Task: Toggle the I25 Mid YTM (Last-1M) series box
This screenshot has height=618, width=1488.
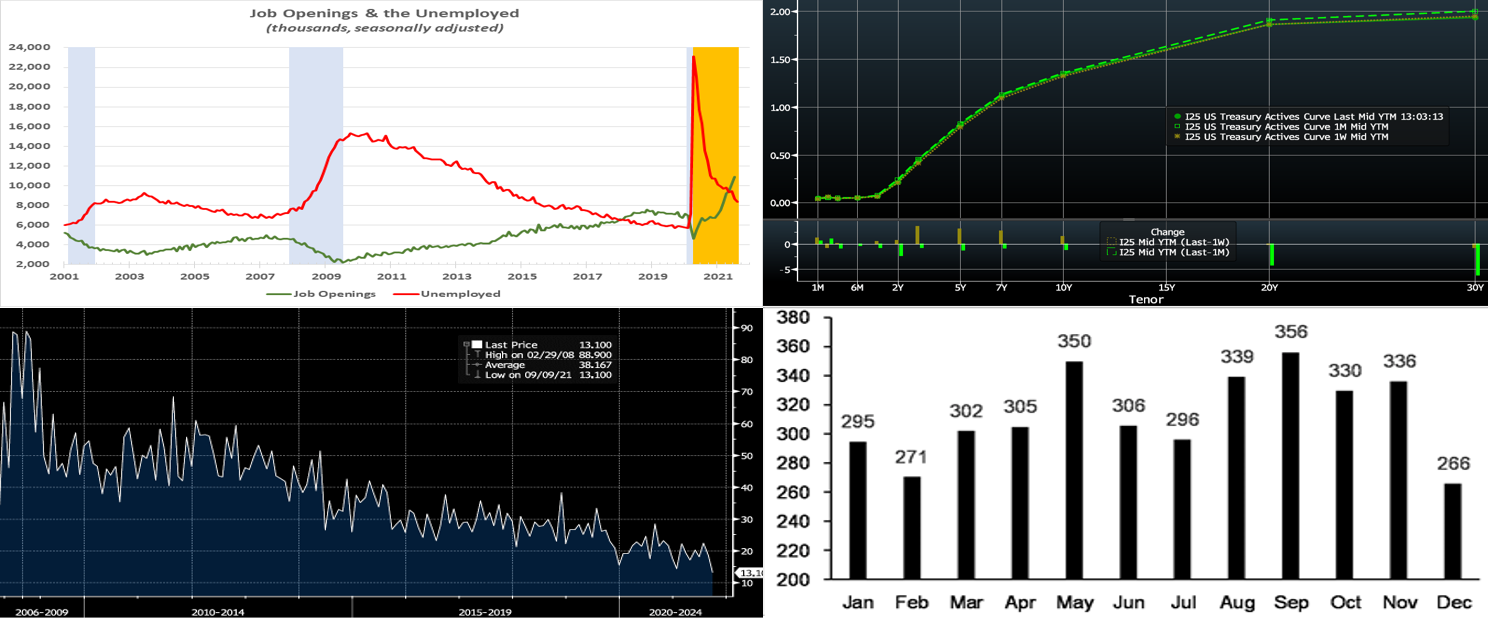Action: click(1110, 253)
